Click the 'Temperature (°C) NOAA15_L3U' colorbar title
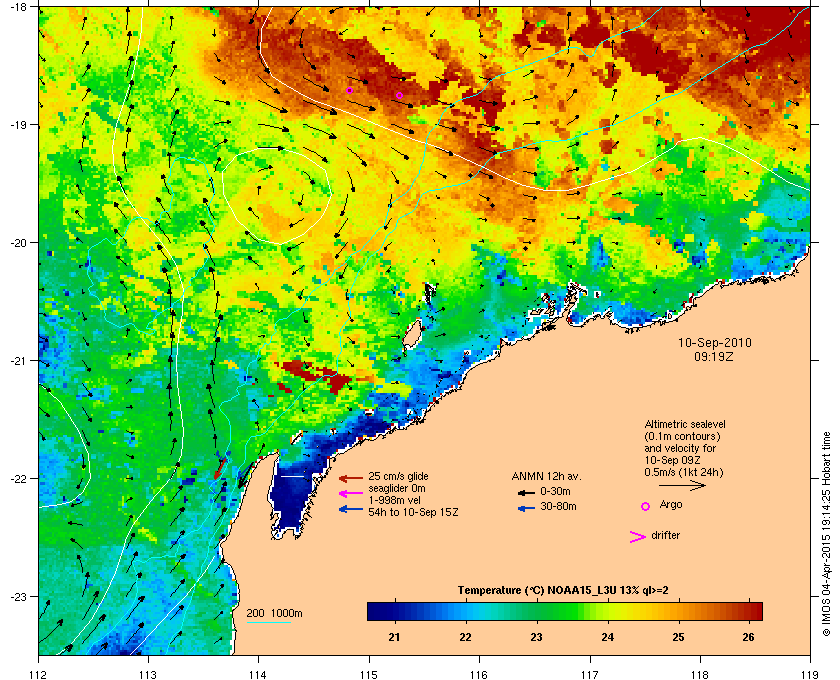The image size is (840, 680). coord(563,591)
